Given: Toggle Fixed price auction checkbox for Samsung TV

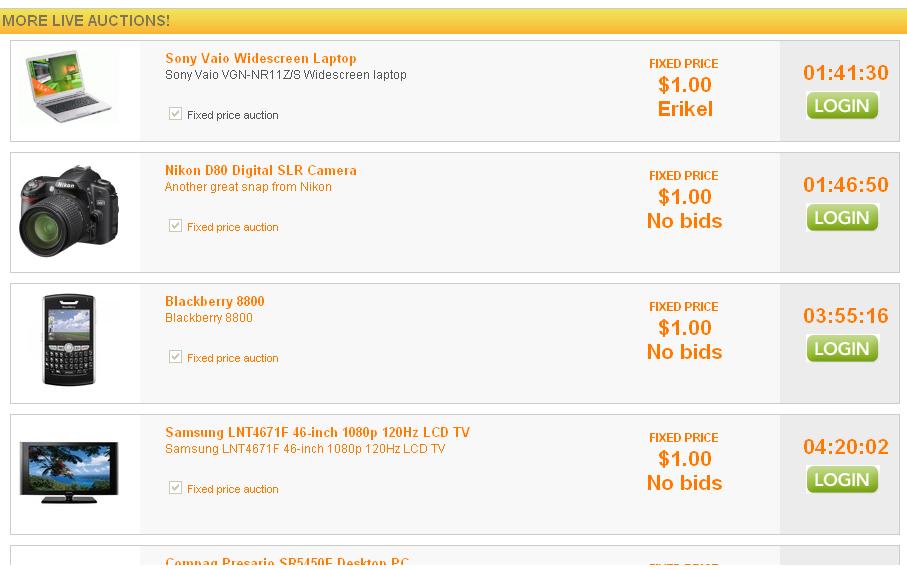Looking at the screenshot, I should [x=175, y=488].
